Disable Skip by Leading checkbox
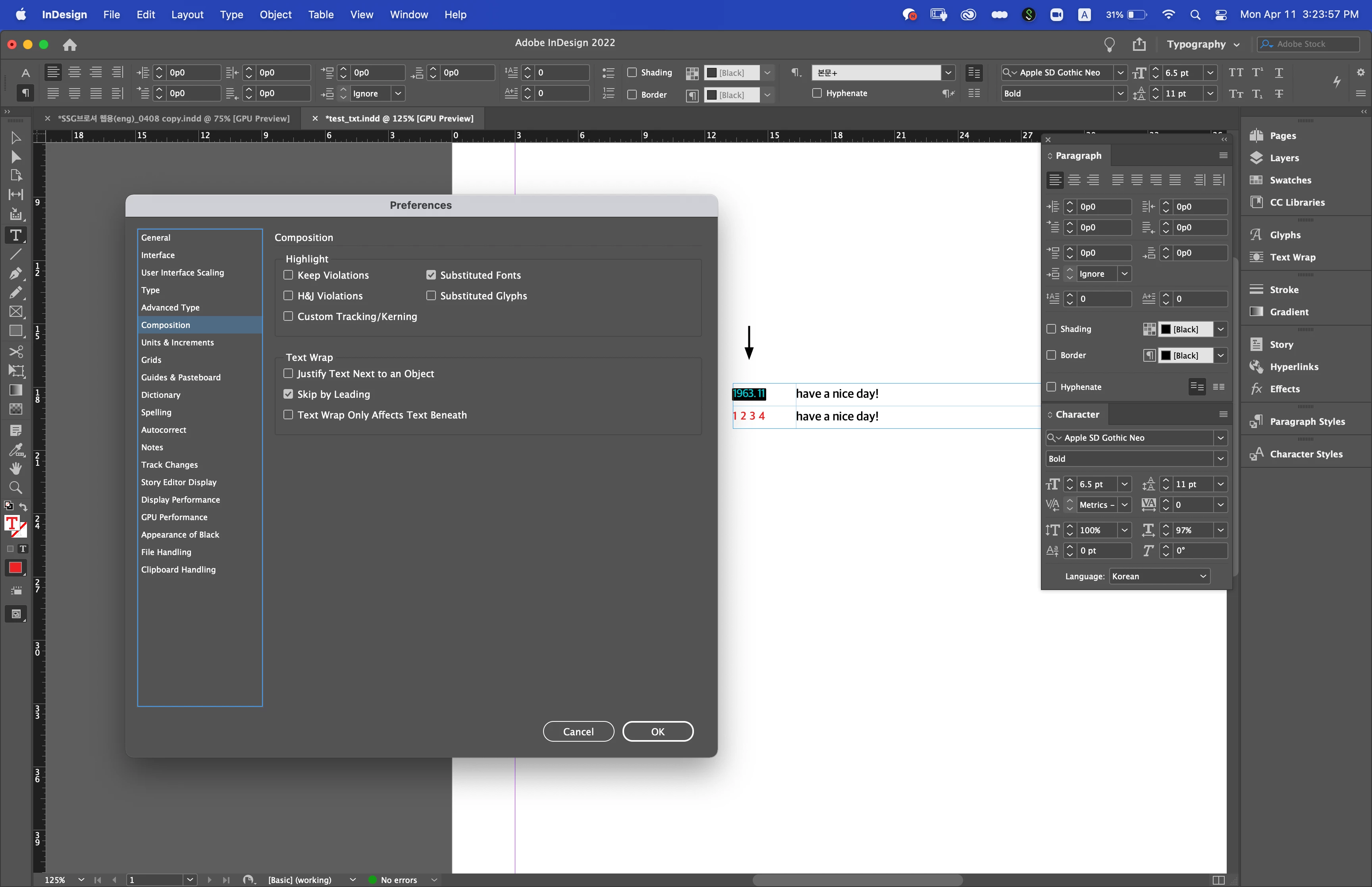 tap(289, 395)
